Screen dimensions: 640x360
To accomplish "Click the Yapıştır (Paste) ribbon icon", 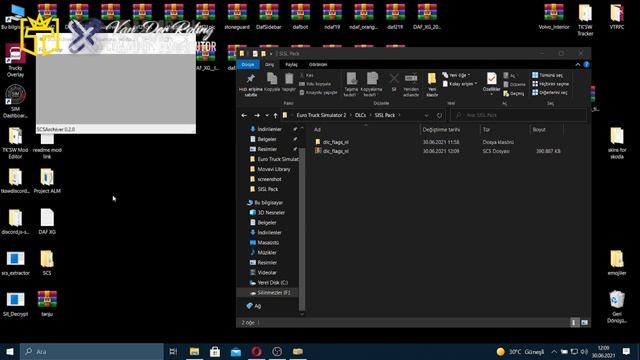I will pos(289,79).
